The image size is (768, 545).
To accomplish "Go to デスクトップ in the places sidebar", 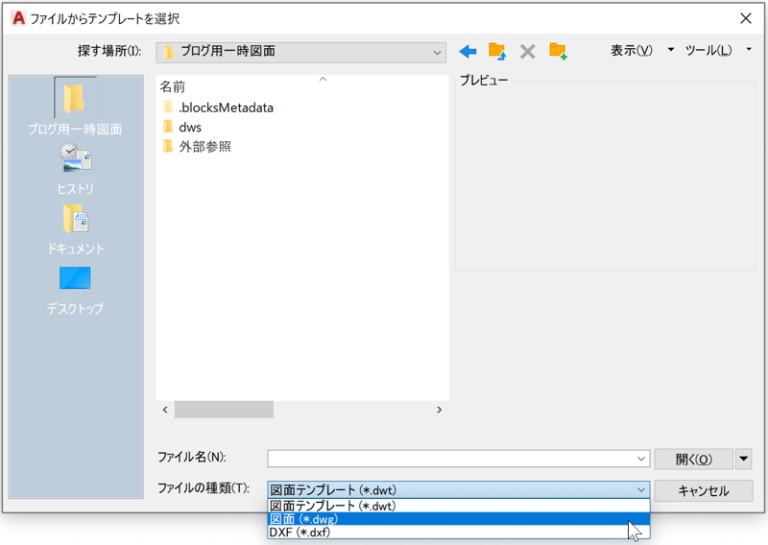I will [75, 287].
